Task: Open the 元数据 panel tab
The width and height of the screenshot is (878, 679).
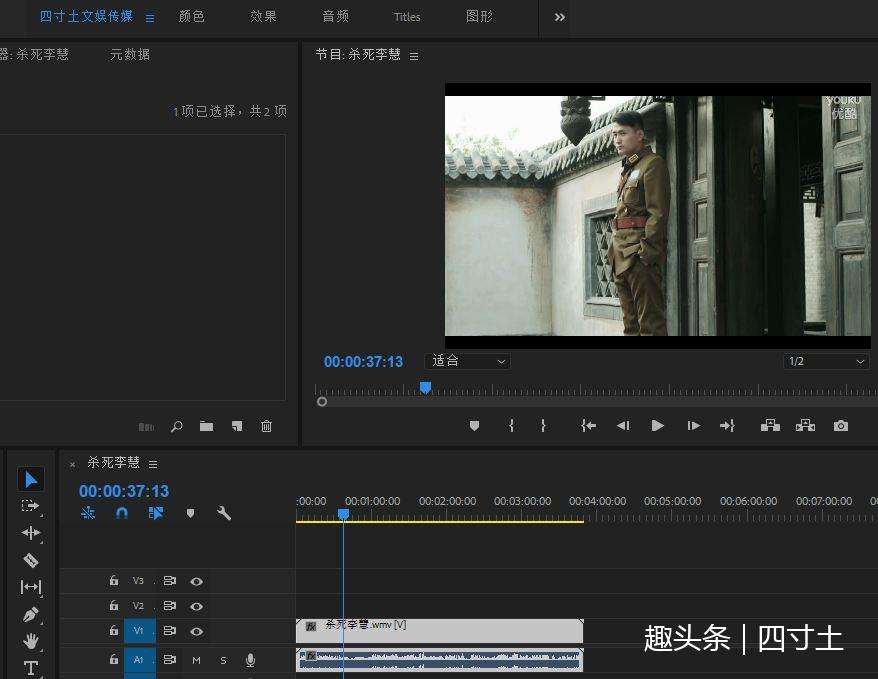Action: click(x=130, y=54)
